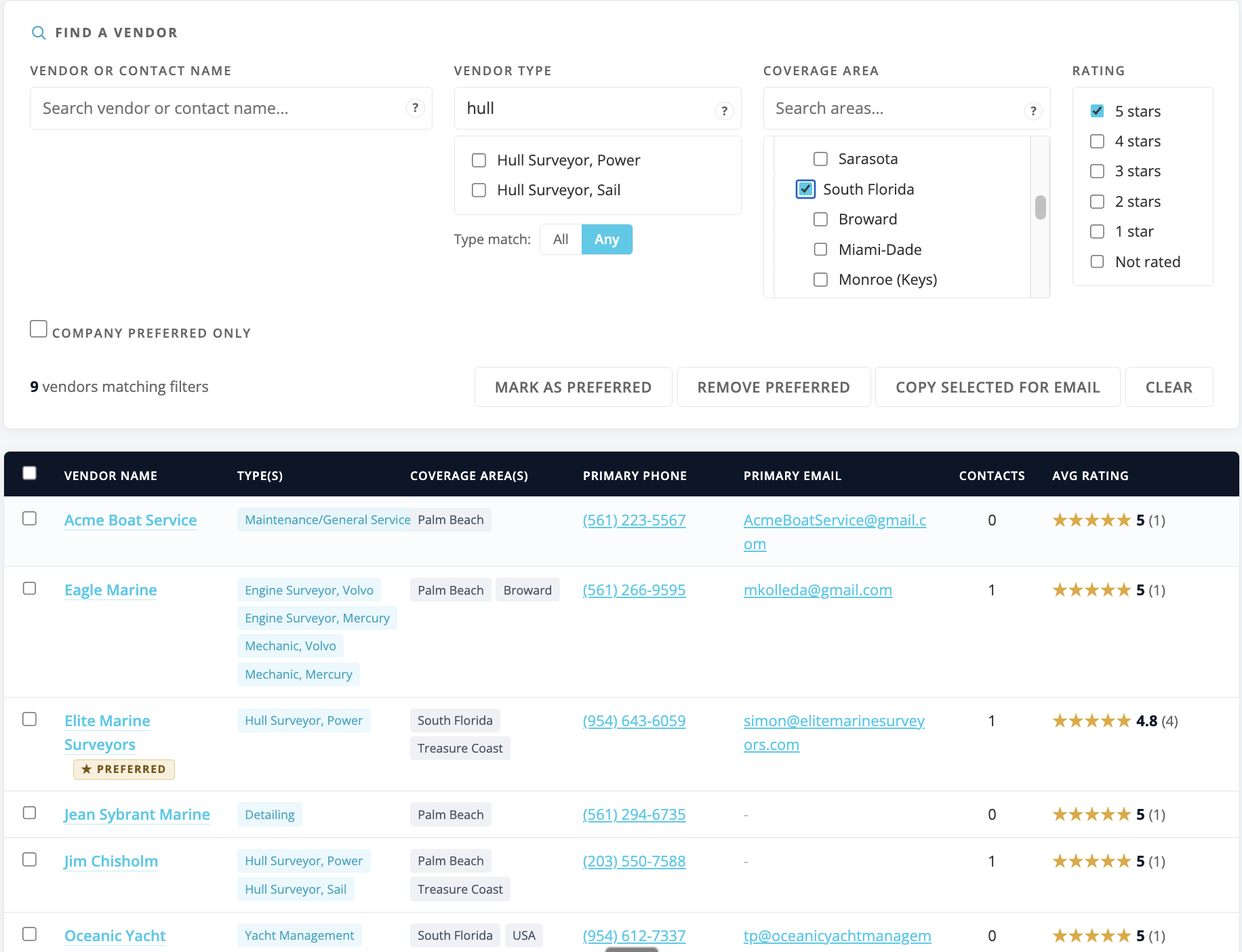
Task: Uncheck the 5 stars rating filter
Action: tap(1097, 111)
